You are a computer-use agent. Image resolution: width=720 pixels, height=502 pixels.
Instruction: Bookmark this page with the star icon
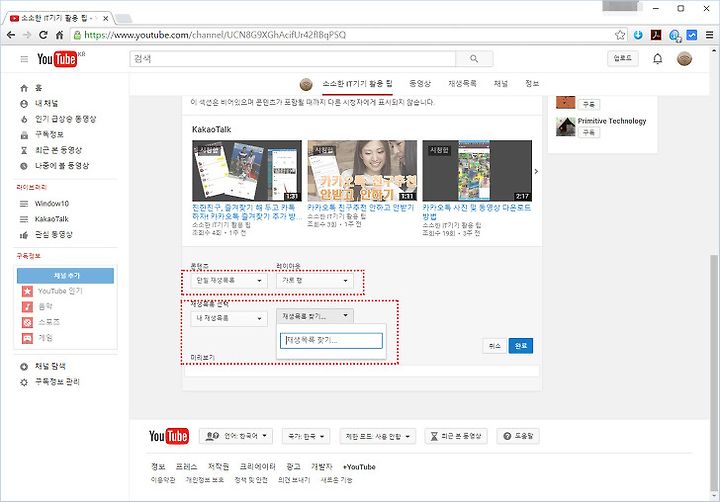pyautogui.click(x=620, y=35)
